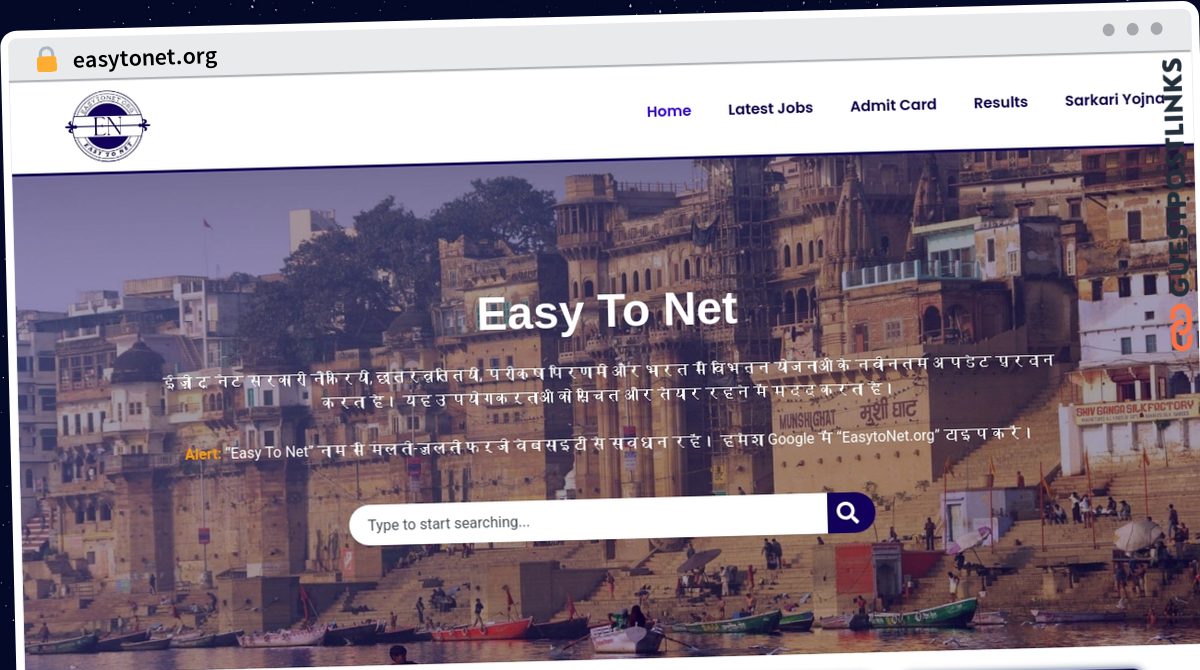Go to the Admit Card section
The height and width of the screenshot is (670, 1200).
coord(893,105)
